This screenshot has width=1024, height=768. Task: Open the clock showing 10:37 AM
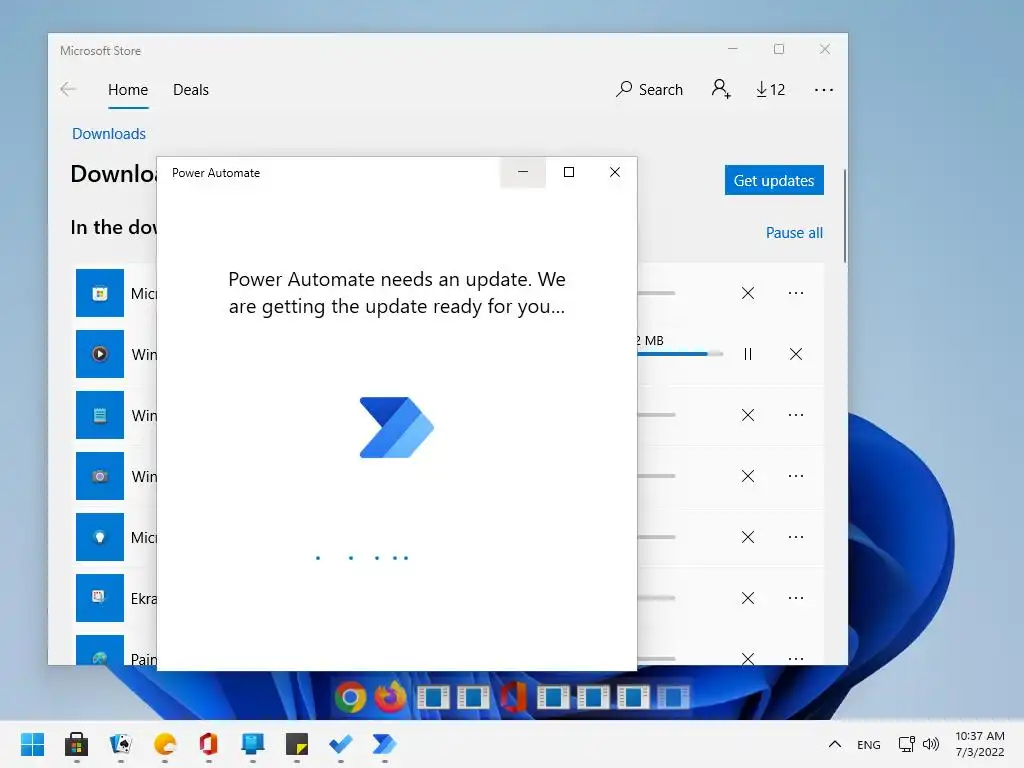click(x=980, y=744)
